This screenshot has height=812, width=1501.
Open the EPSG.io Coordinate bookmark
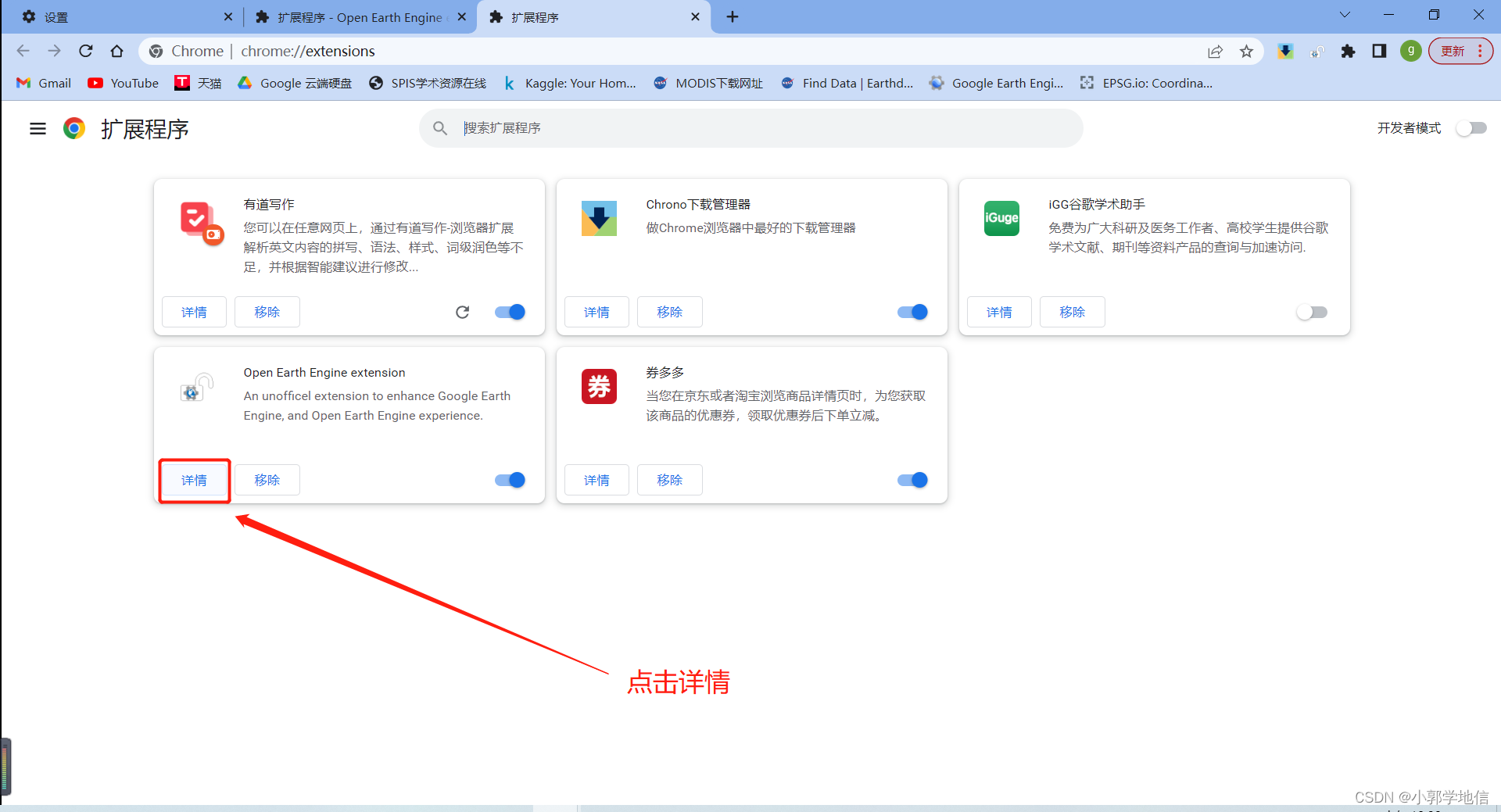click(1146, 83)
